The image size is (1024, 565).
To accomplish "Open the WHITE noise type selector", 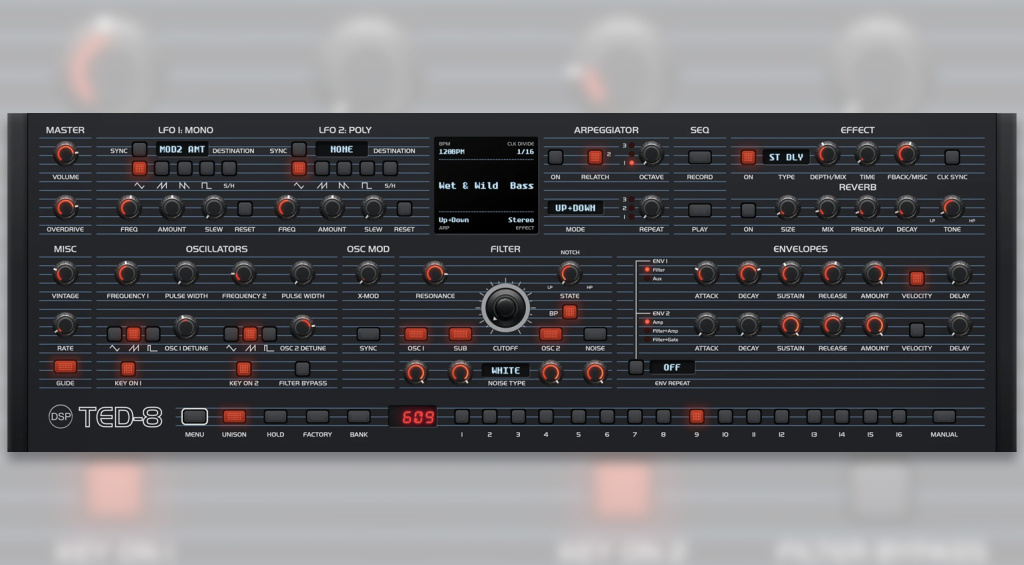I will click(505, 370).
